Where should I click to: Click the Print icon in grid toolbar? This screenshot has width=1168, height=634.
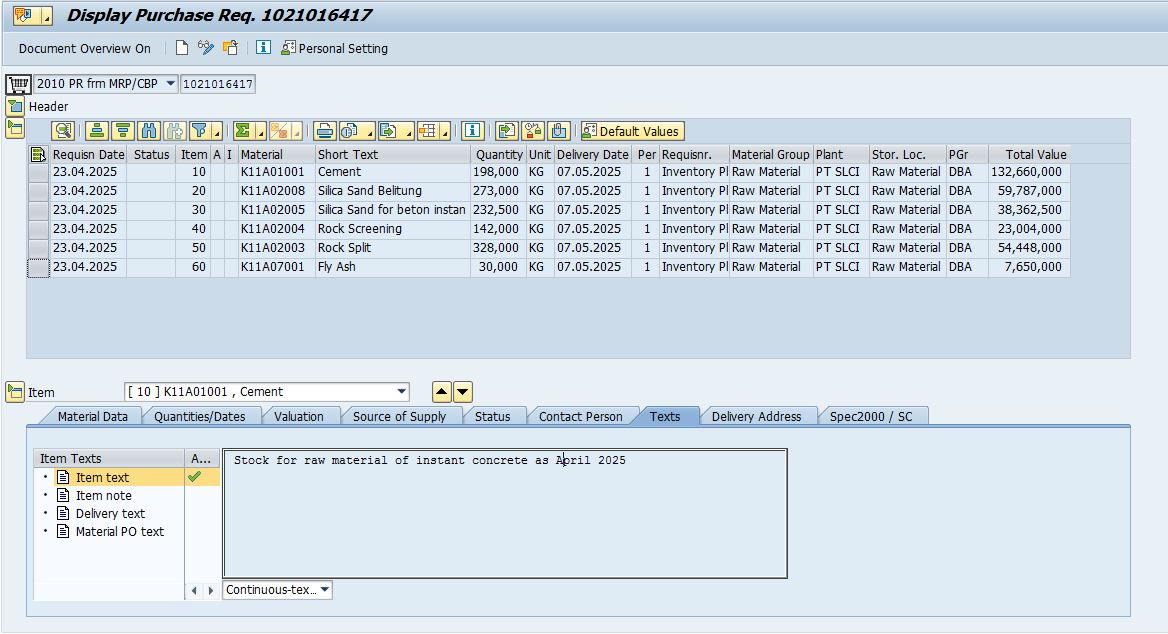tap(325, 131)
